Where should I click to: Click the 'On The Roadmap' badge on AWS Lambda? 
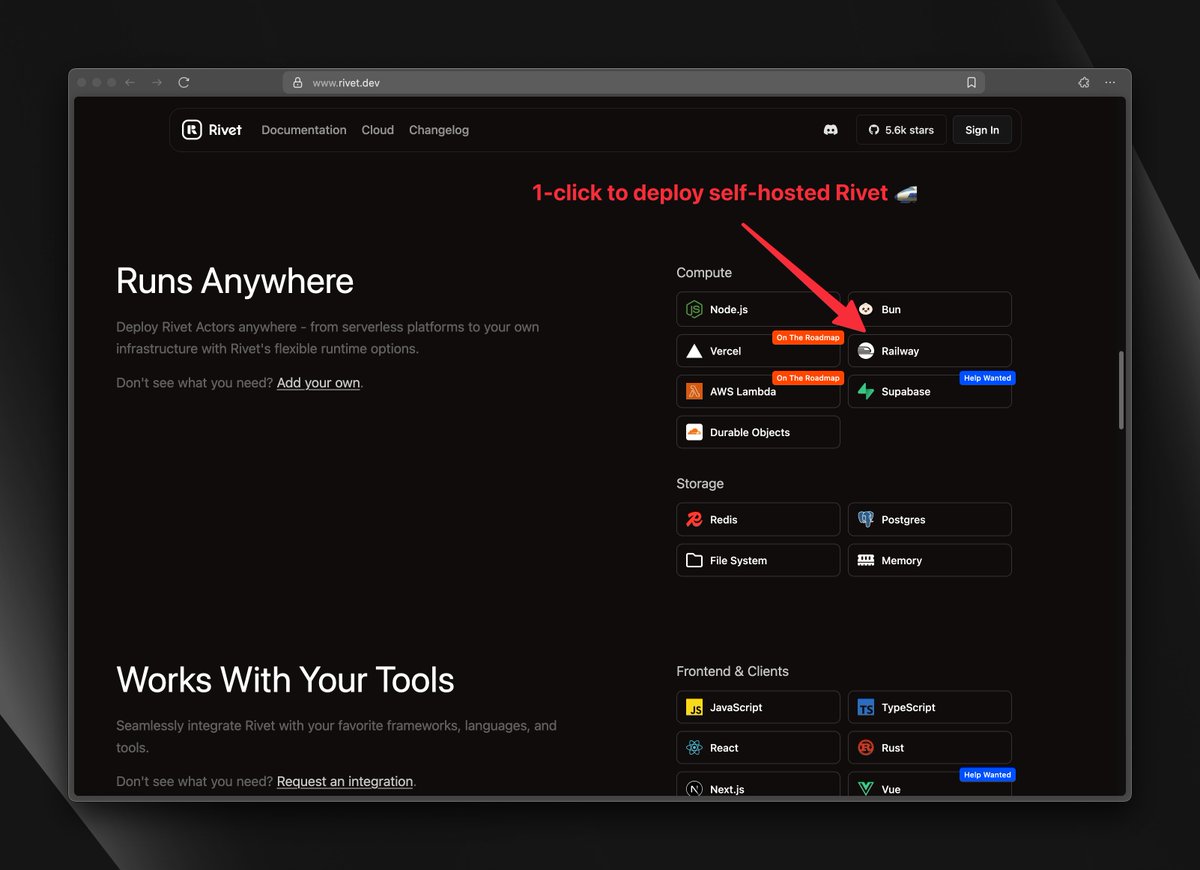(808, 378)
